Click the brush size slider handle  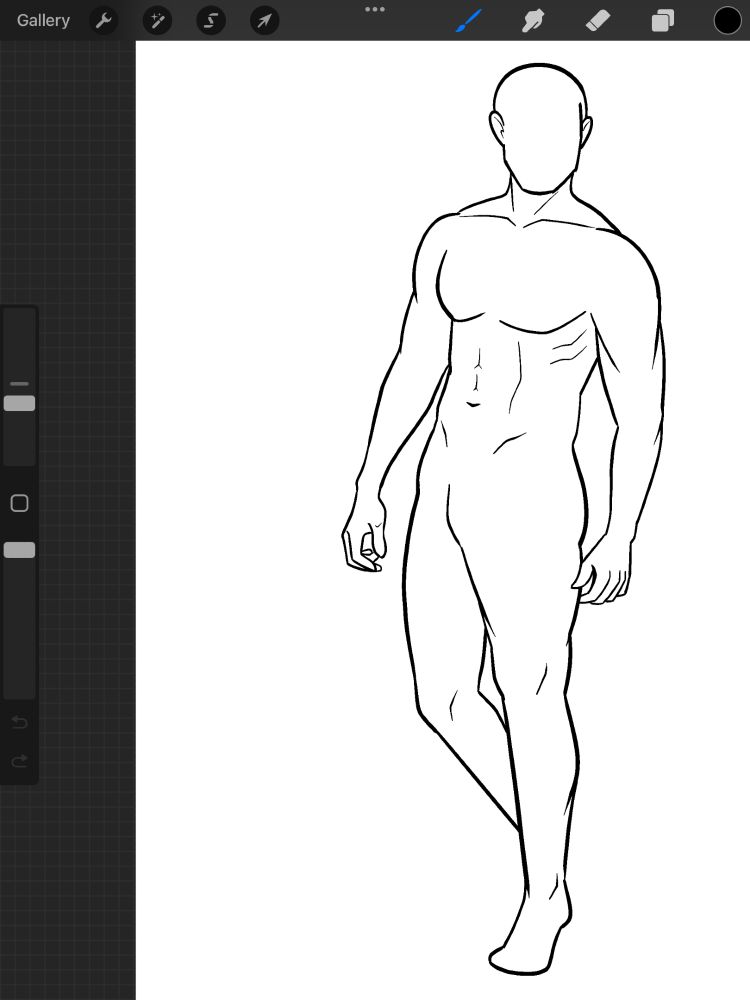pos(20,403)
